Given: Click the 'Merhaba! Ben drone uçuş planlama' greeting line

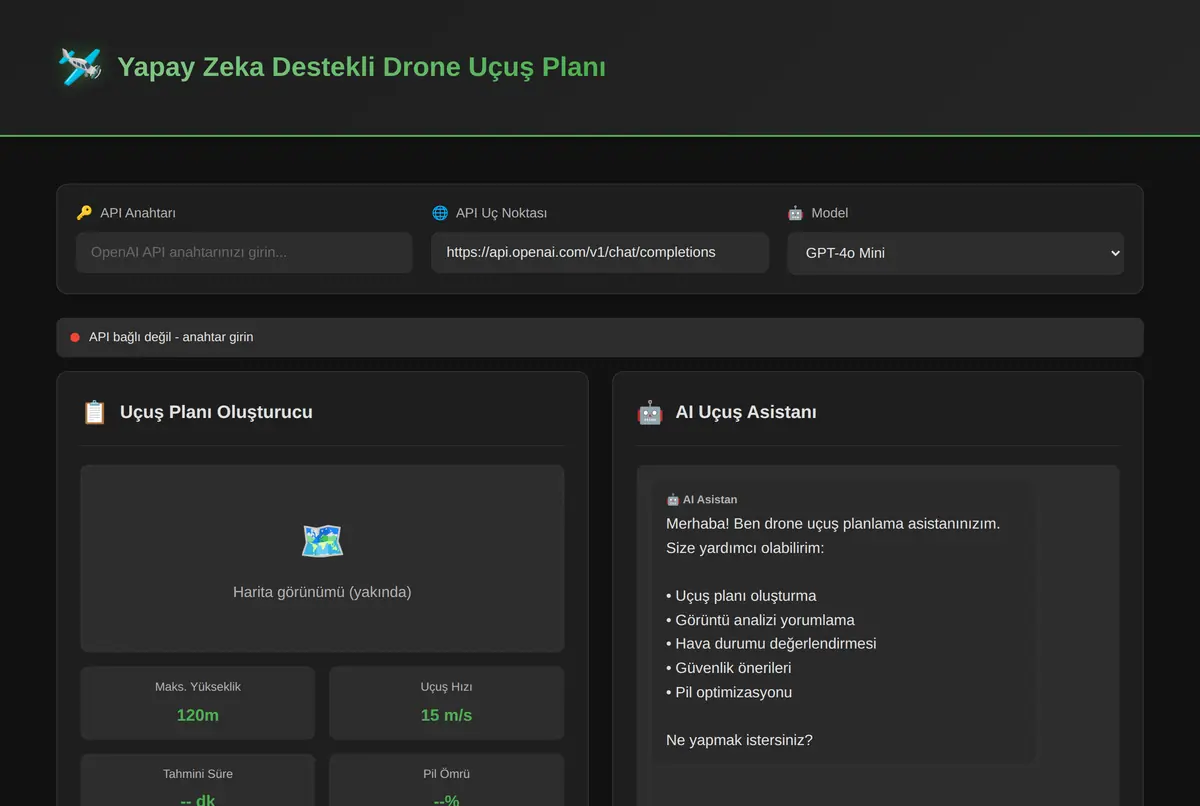Looking at the screenshot, I should (x=833, y=523).
